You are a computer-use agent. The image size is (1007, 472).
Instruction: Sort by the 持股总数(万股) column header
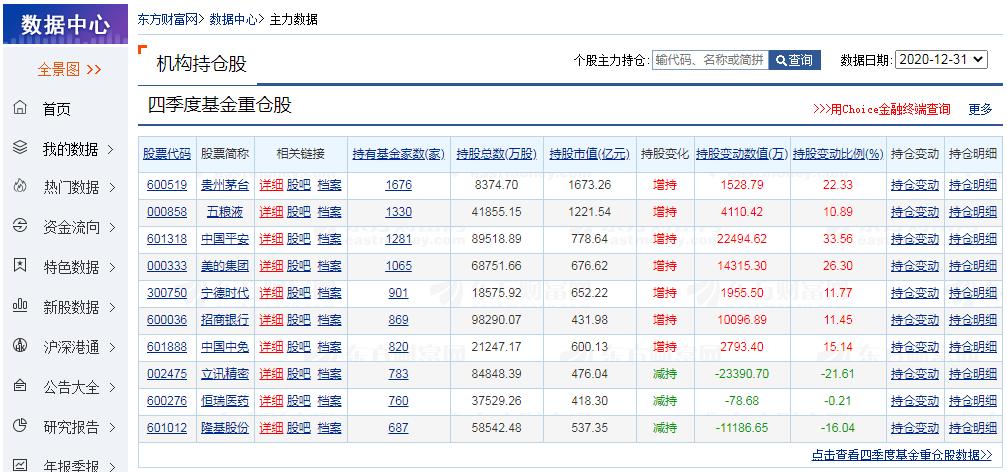point(496,154)
